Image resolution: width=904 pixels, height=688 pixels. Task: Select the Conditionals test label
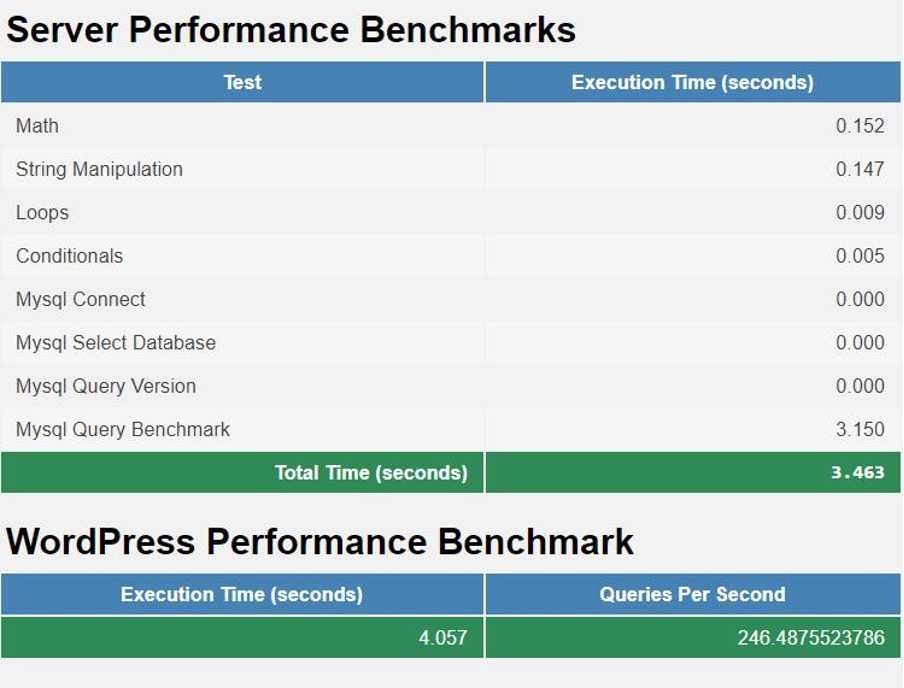tap(69, 256)
